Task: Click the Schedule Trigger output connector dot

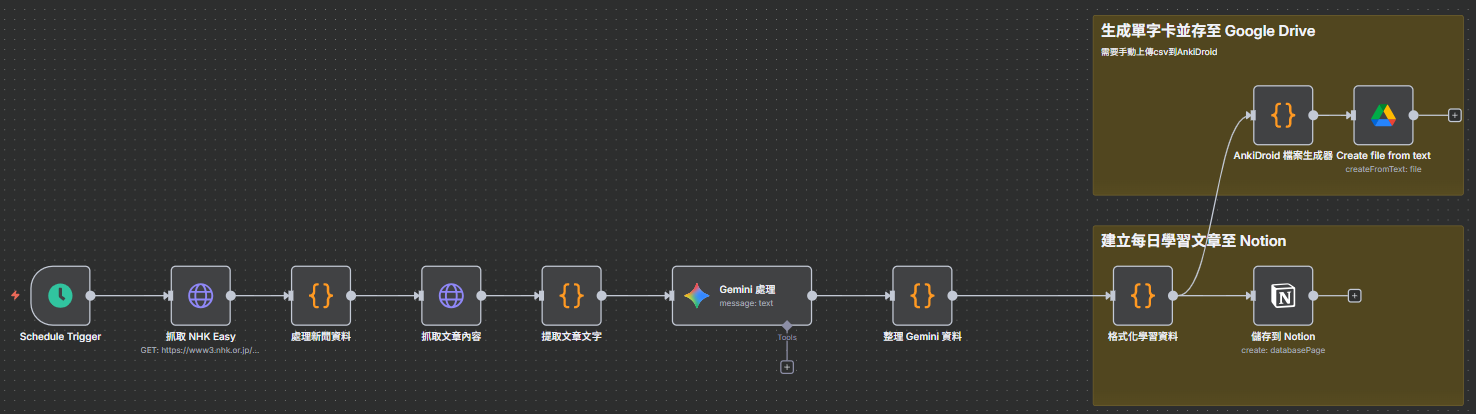Action: pyautogui.click(x=91, y=295)
